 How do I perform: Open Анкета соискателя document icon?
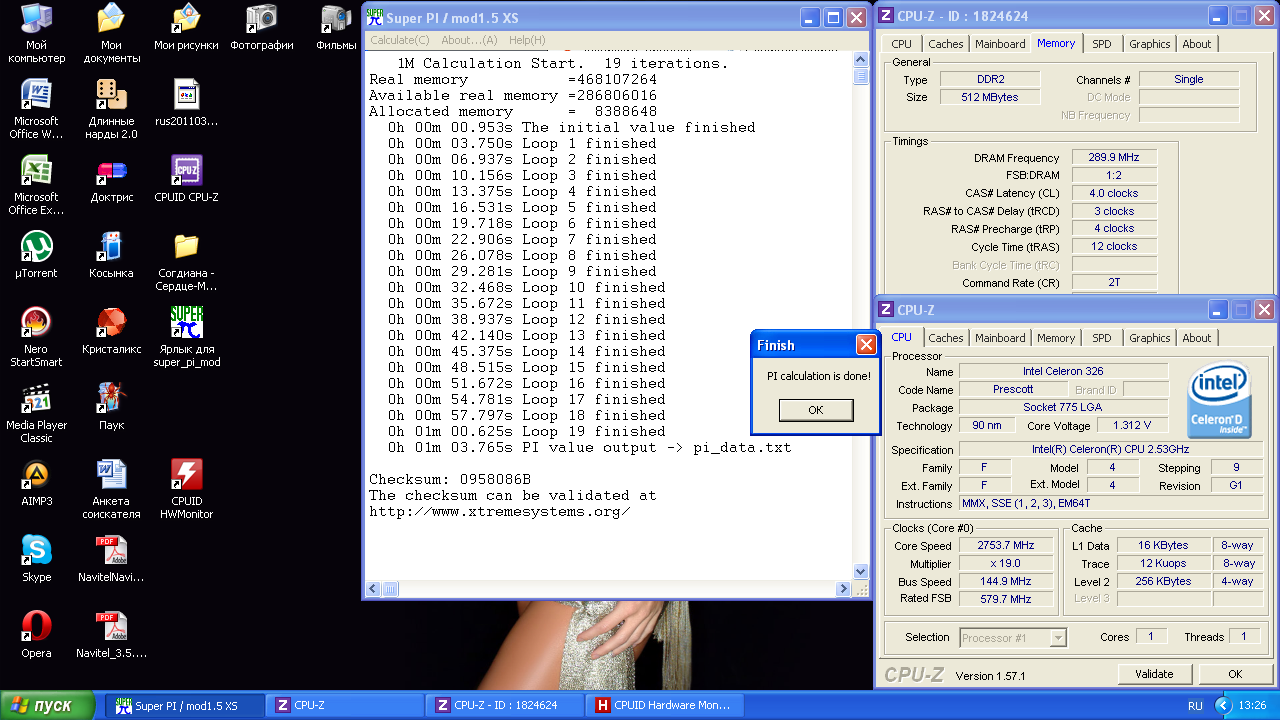coord(111,475)
